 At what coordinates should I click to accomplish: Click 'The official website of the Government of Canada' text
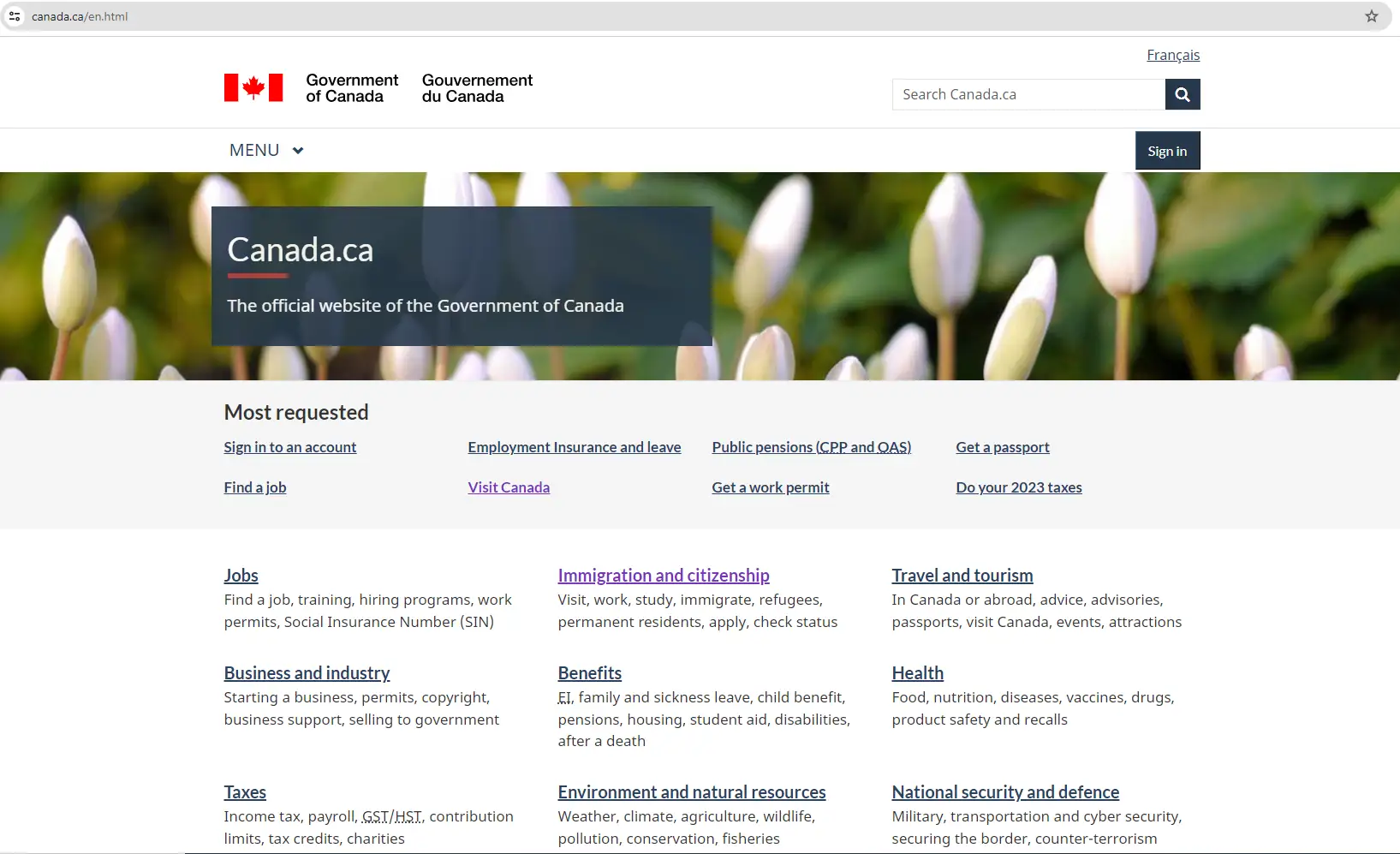click(426, 306)
